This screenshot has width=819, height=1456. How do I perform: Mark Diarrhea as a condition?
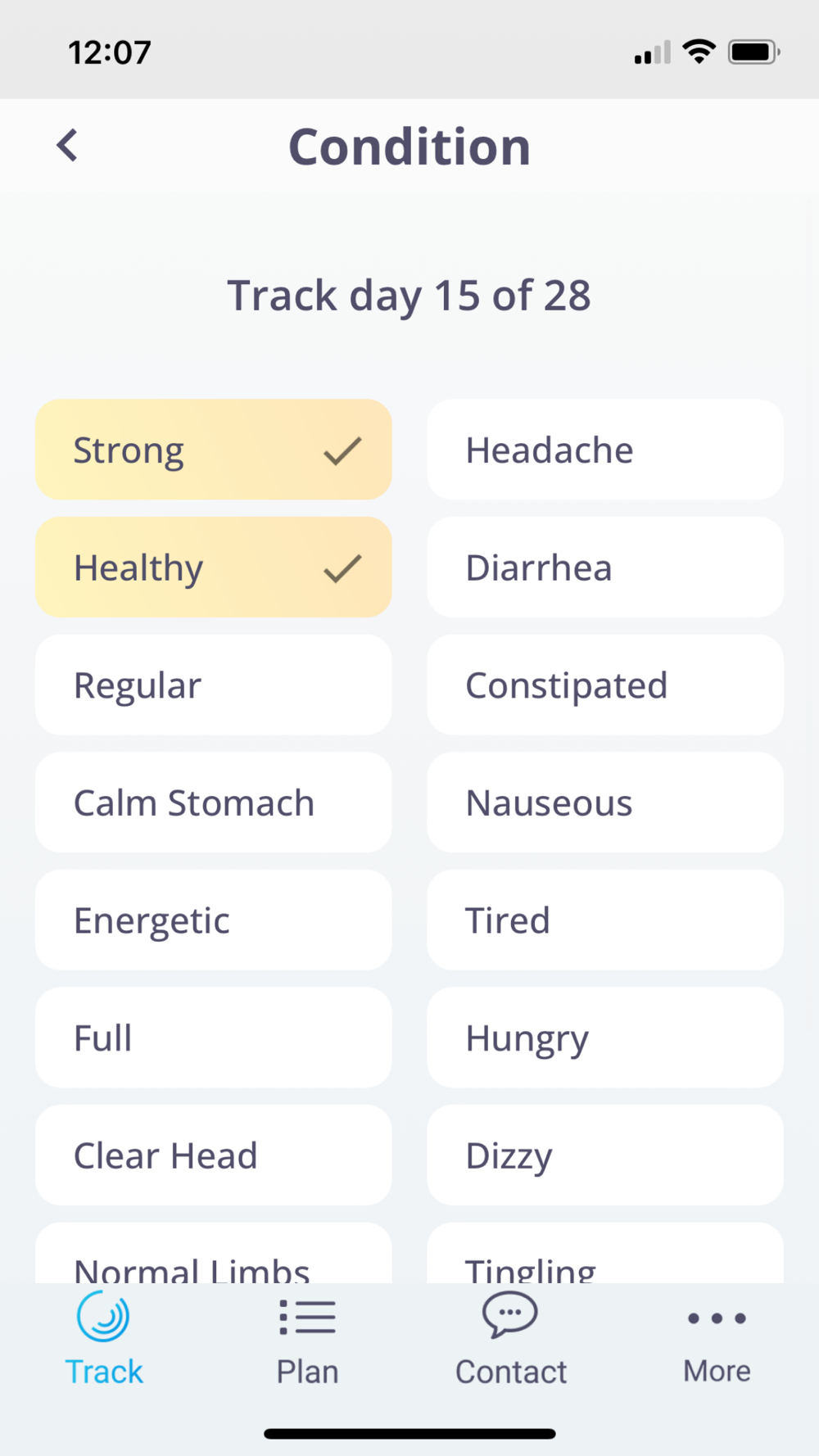click(x=604, y=567)
